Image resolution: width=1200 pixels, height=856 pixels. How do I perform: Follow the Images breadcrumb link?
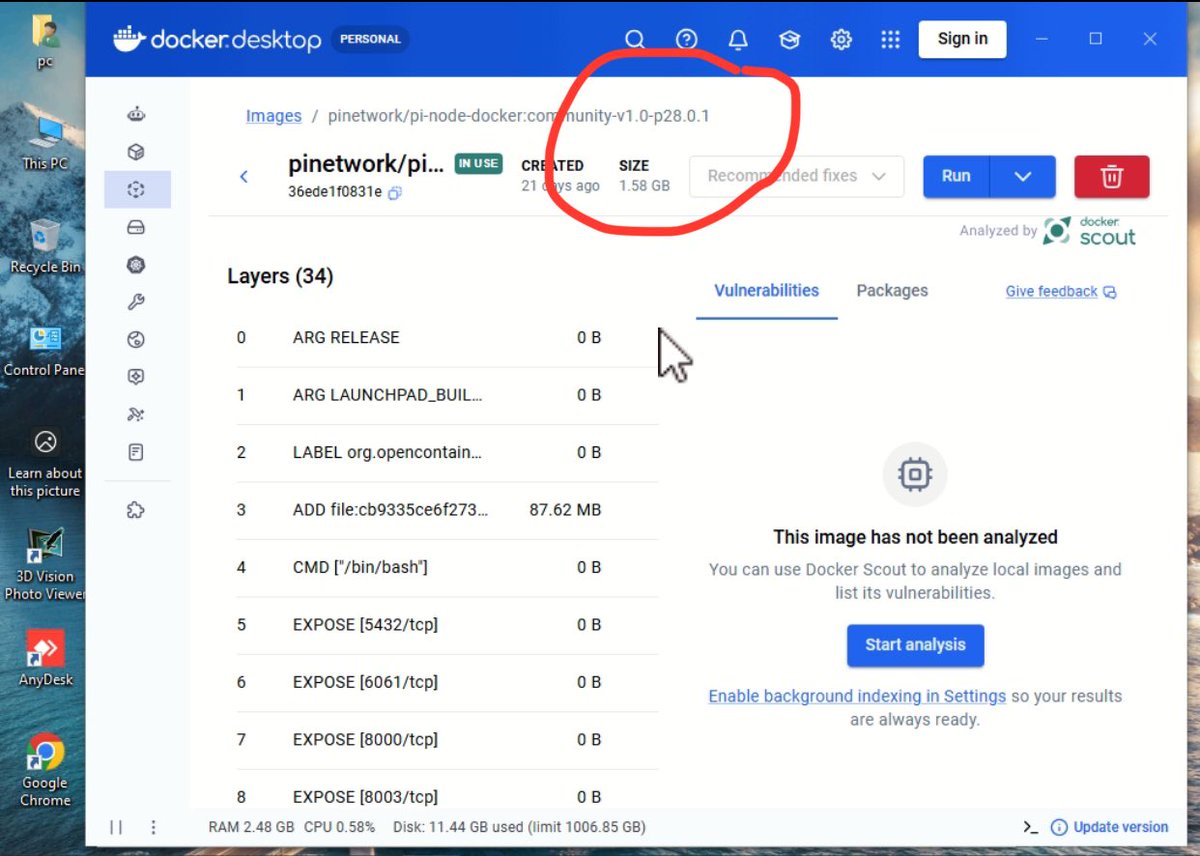(x=274, y=116)
